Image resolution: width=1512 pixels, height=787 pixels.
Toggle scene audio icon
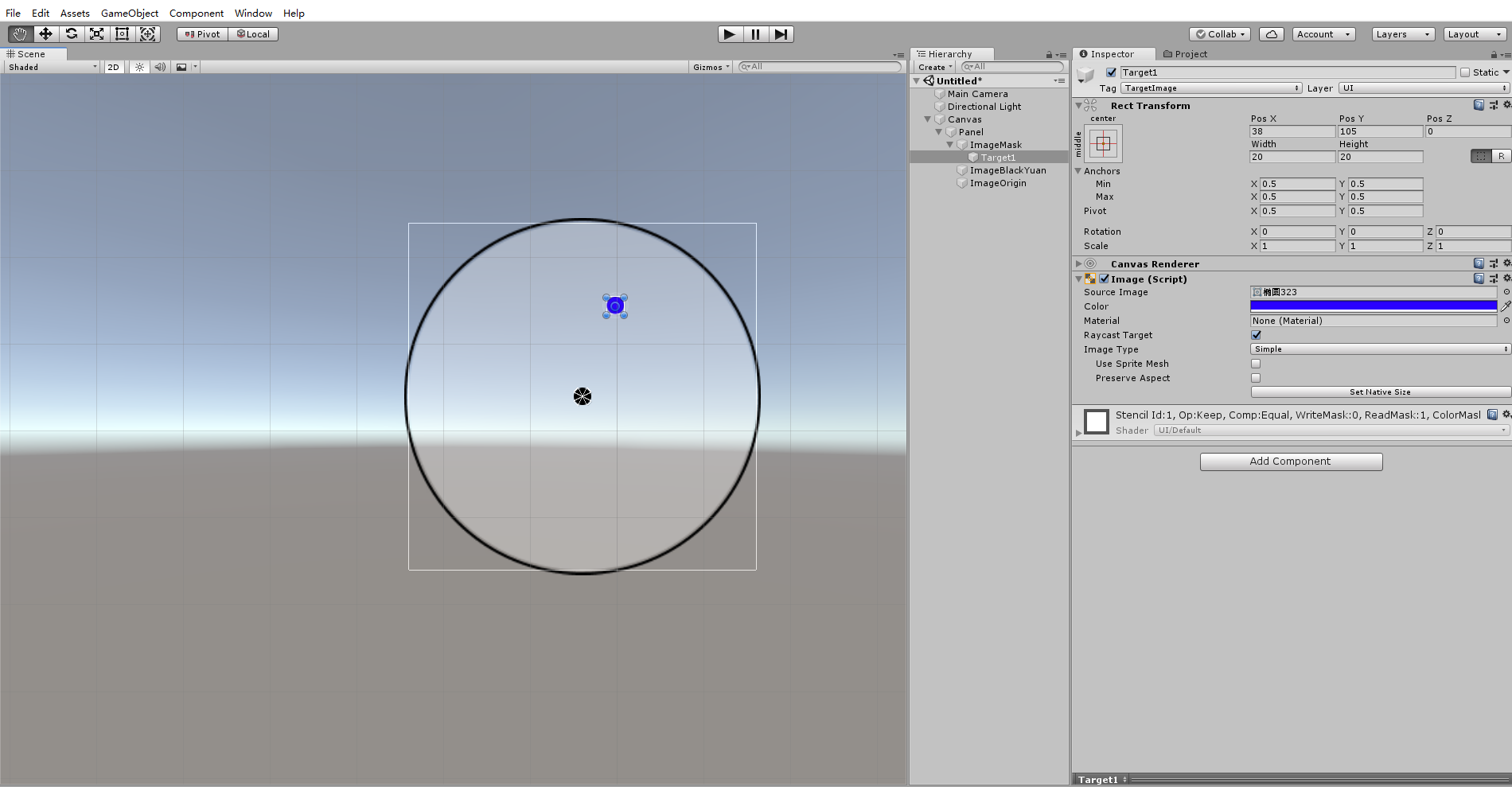tap(160, 67)
